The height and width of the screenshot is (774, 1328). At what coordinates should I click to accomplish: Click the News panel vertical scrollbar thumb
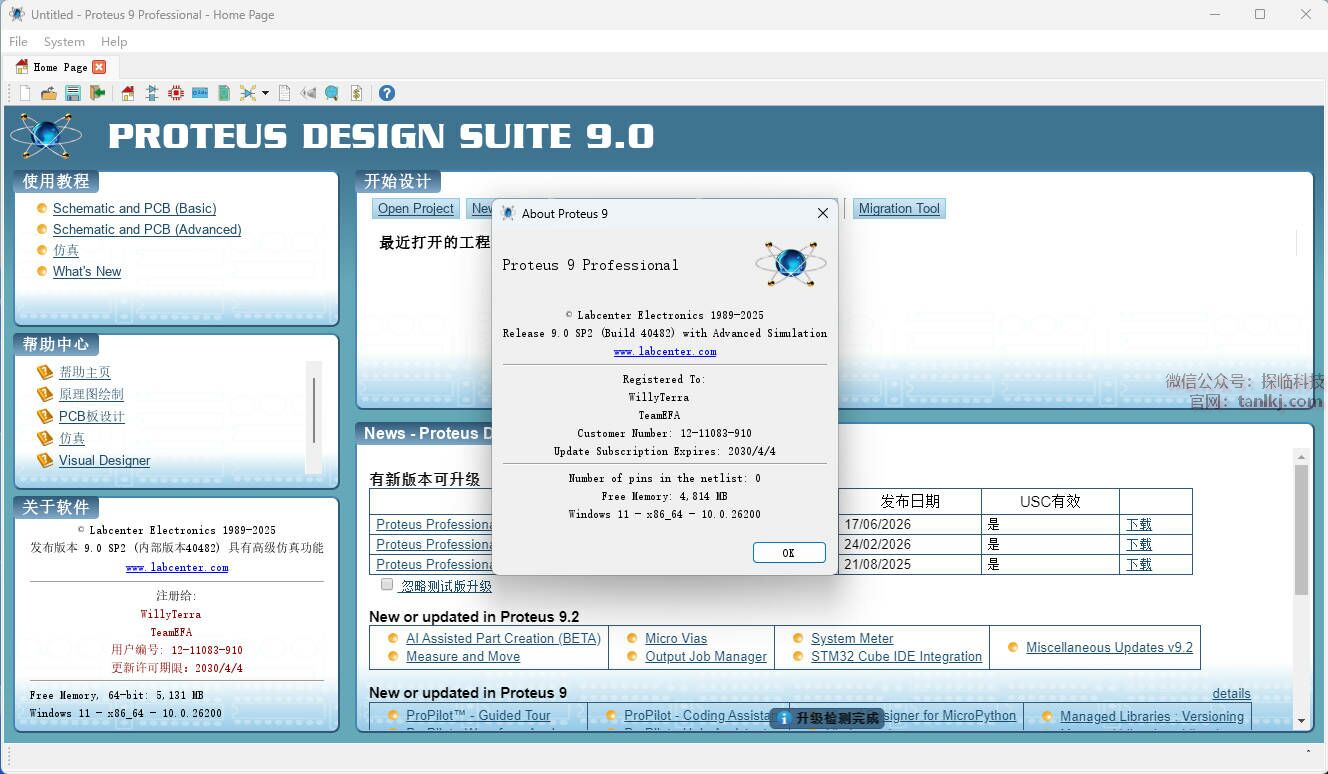click(x=1301, y=530)
